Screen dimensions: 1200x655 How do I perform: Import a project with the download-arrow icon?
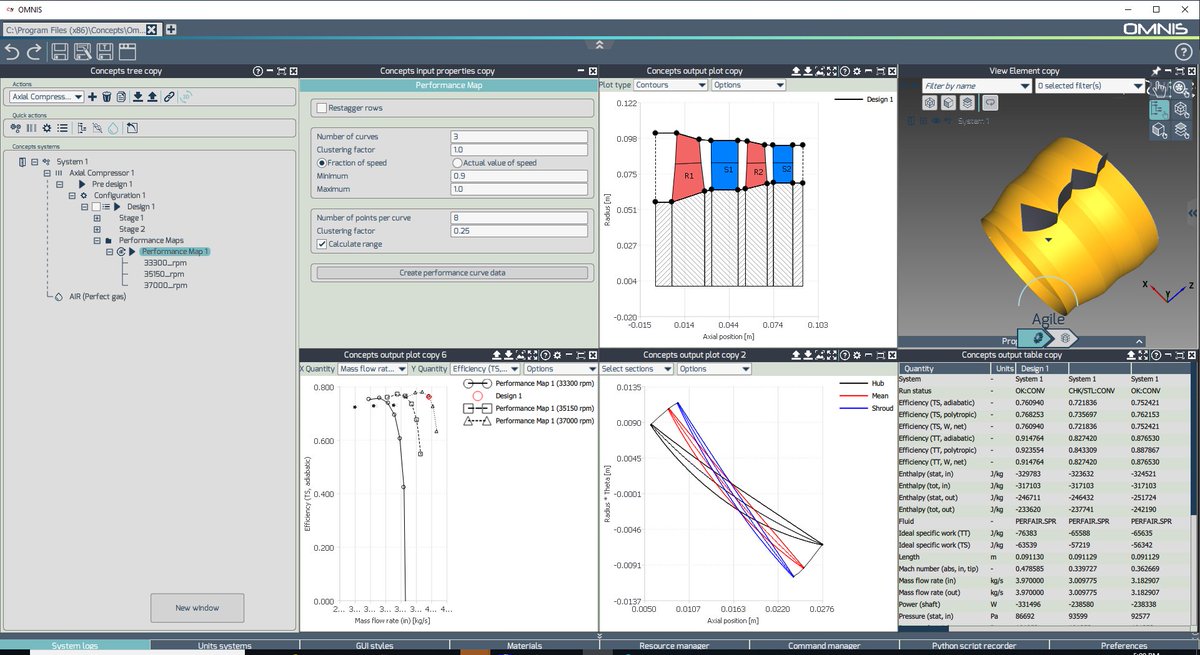click(138, 96)
